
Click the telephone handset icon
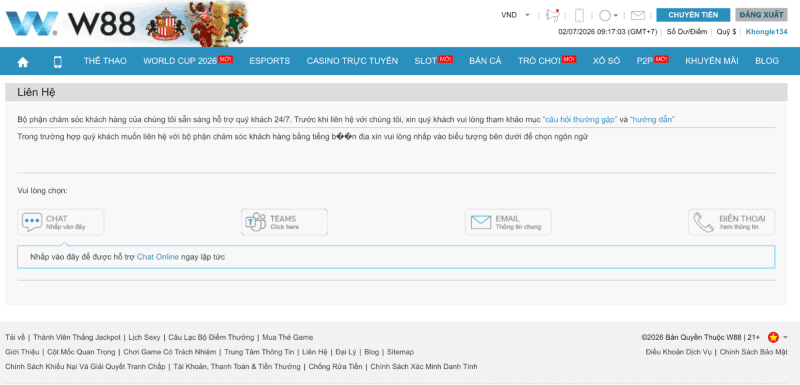point(704,222)
